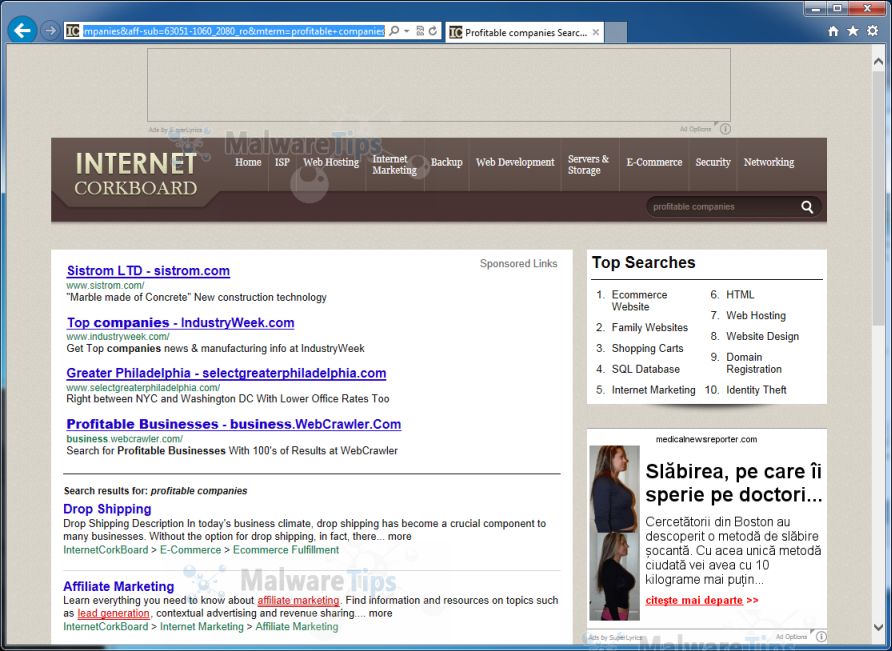Click the E-Commerce breadcrumb link
The height and width of the screenshot is (651, 892).
(190, 550)
